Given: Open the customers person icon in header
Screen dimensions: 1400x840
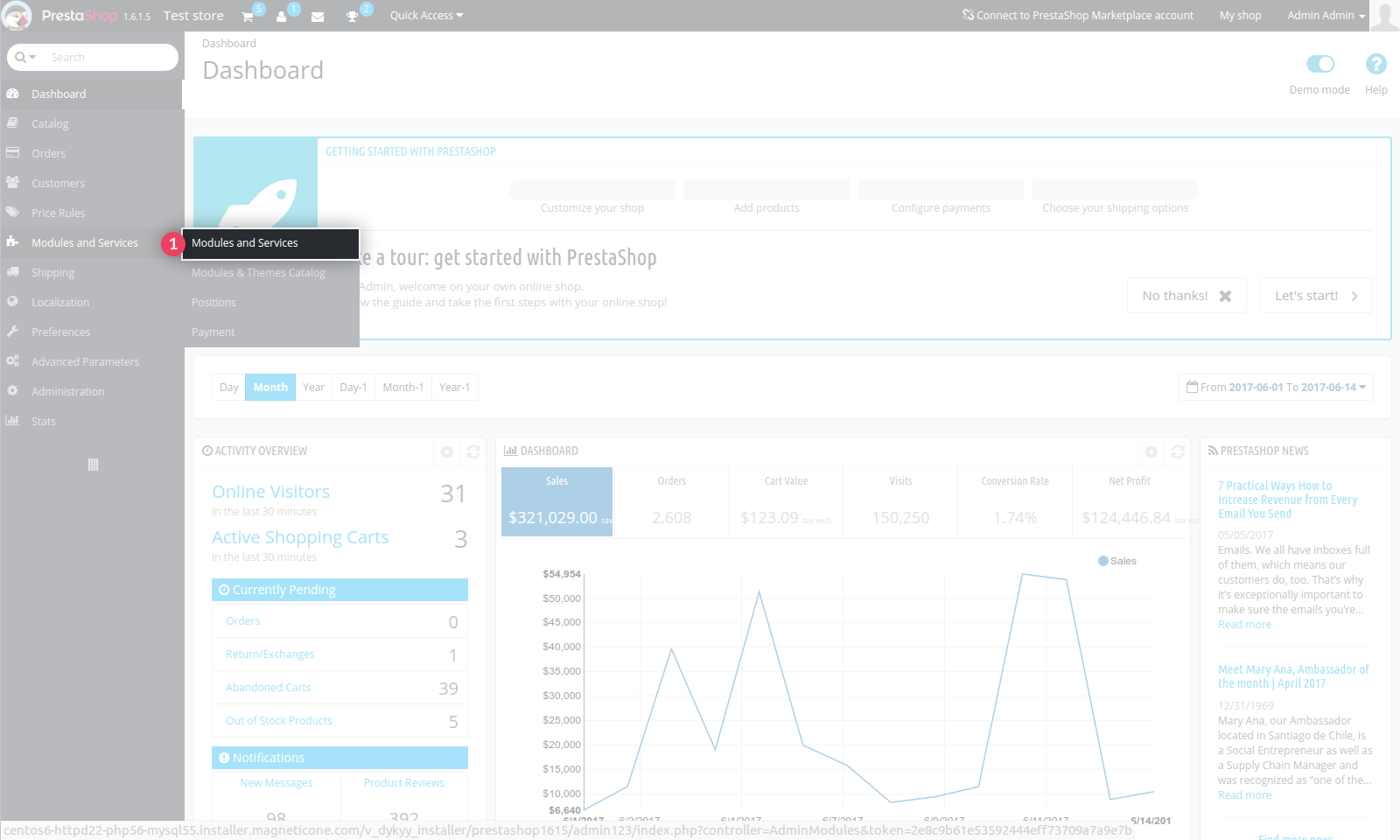Looking at the screenshot, I should pos(282,17).
